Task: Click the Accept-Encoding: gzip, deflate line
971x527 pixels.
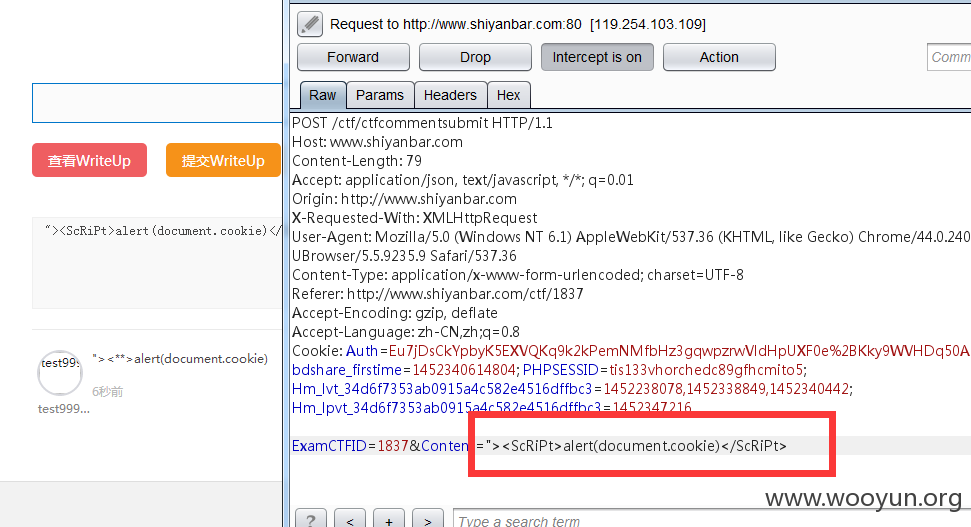Action: (394, 313)
